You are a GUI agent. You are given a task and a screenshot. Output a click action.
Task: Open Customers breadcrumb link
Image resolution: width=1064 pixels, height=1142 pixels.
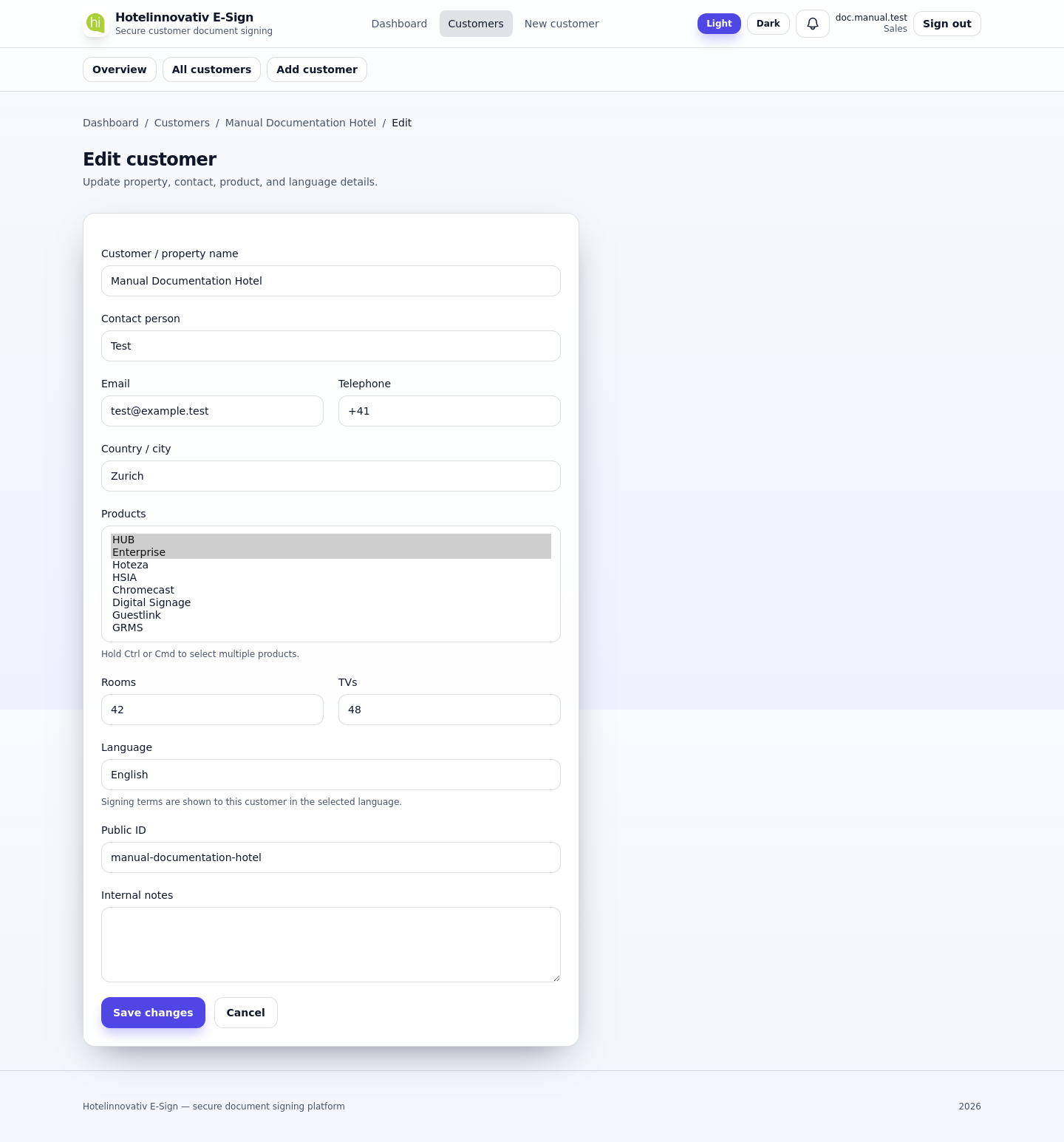coord(182,123)
